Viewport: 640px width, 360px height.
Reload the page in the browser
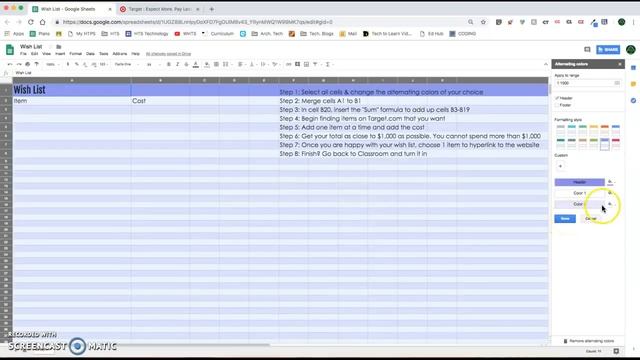[31, 22]
